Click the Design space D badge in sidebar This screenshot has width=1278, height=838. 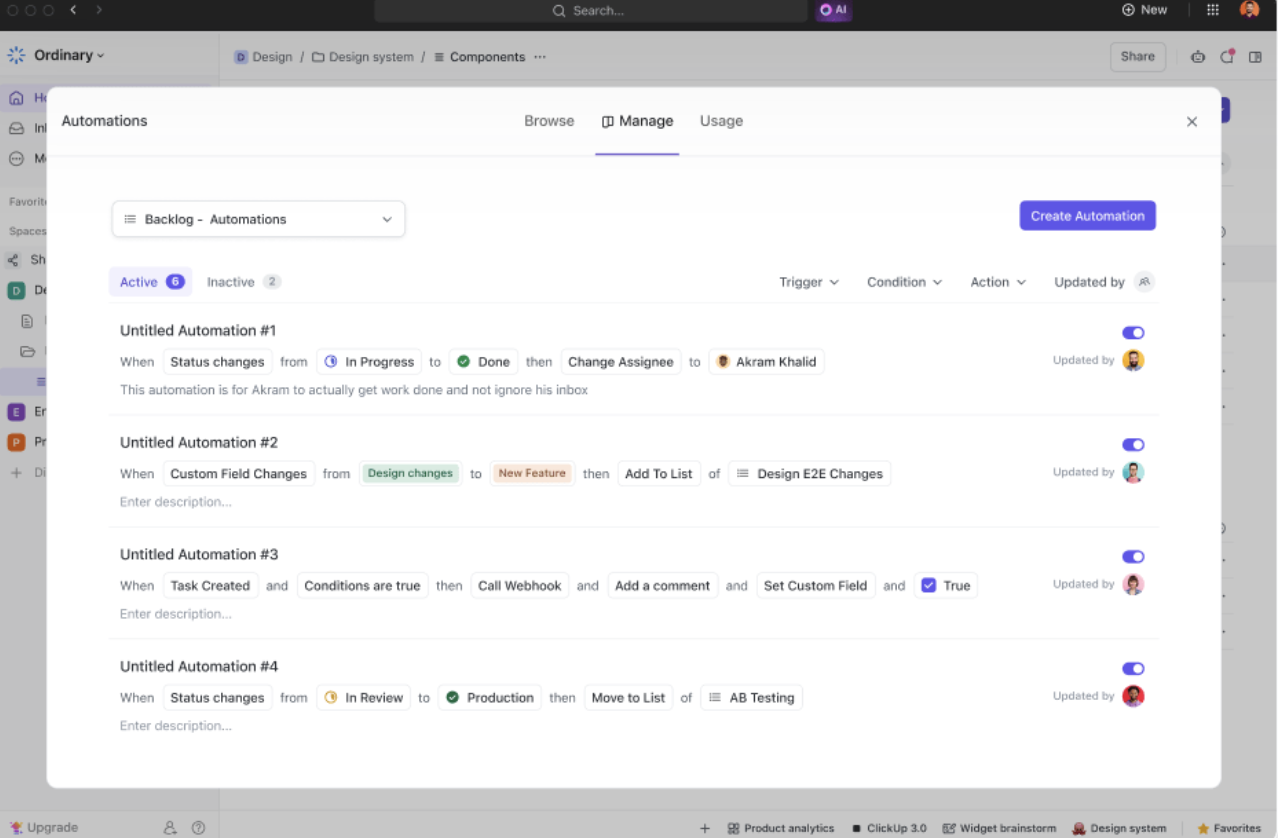coord(16,290)
